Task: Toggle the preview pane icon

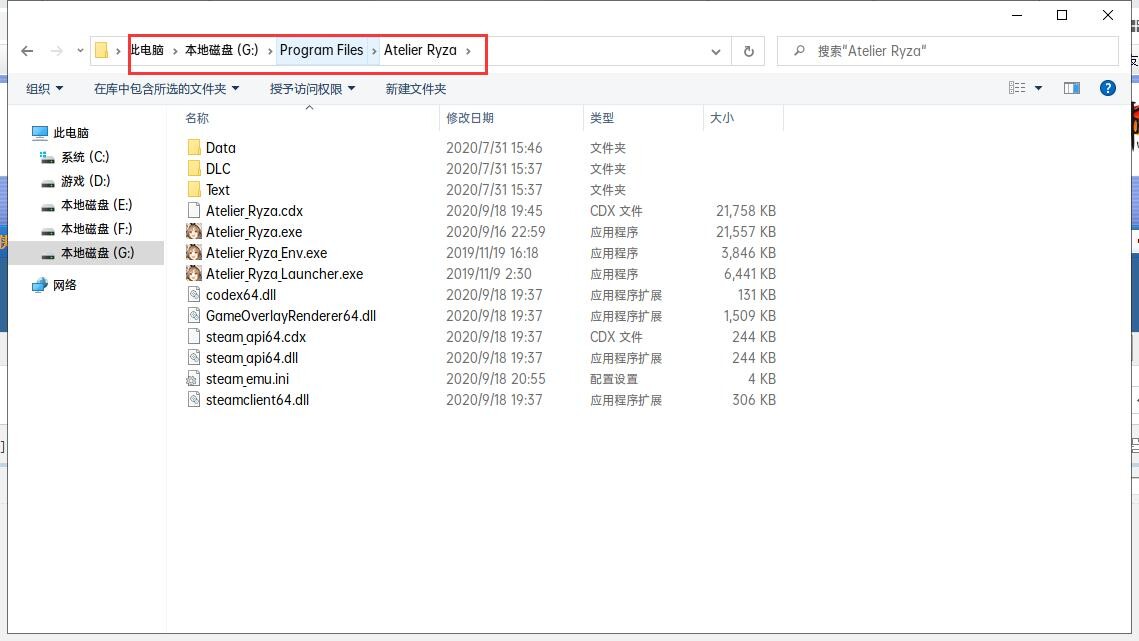Action: (x=1071, y=88)
